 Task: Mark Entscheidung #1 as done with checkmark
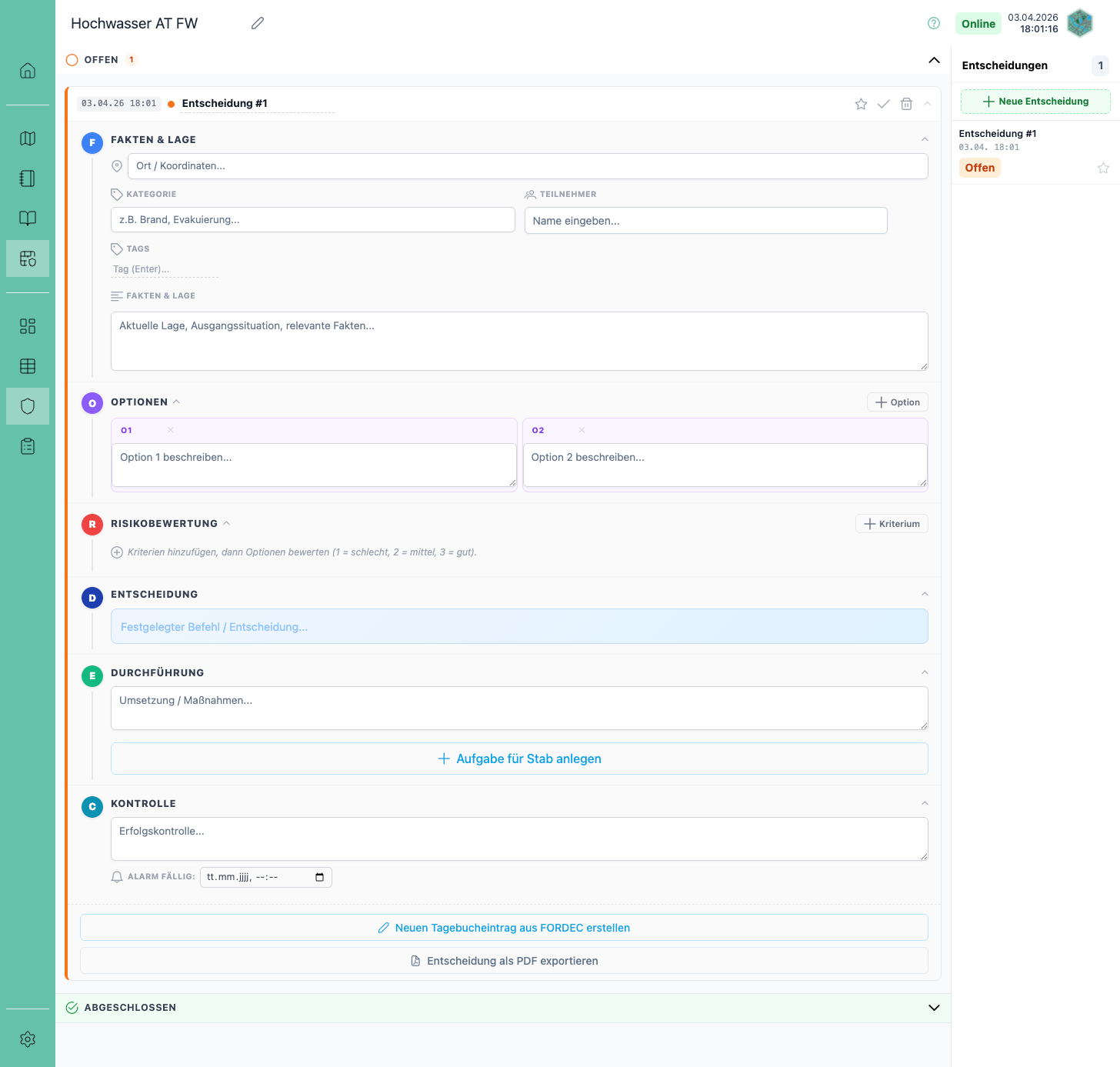click(x=884, y=104)
